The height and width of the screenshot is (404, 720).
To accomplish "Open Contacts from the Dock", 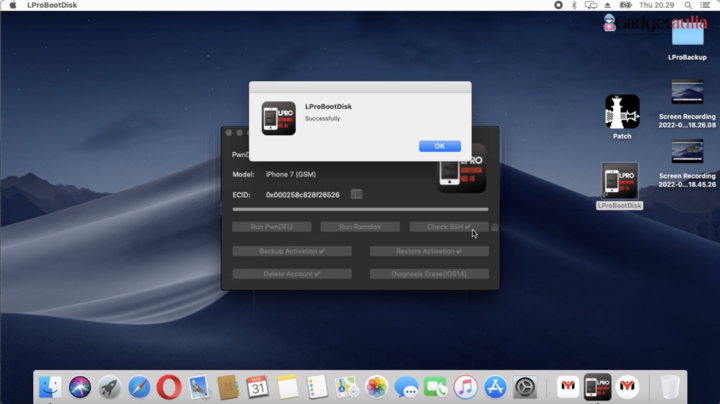I will click(x=228, y=387).
